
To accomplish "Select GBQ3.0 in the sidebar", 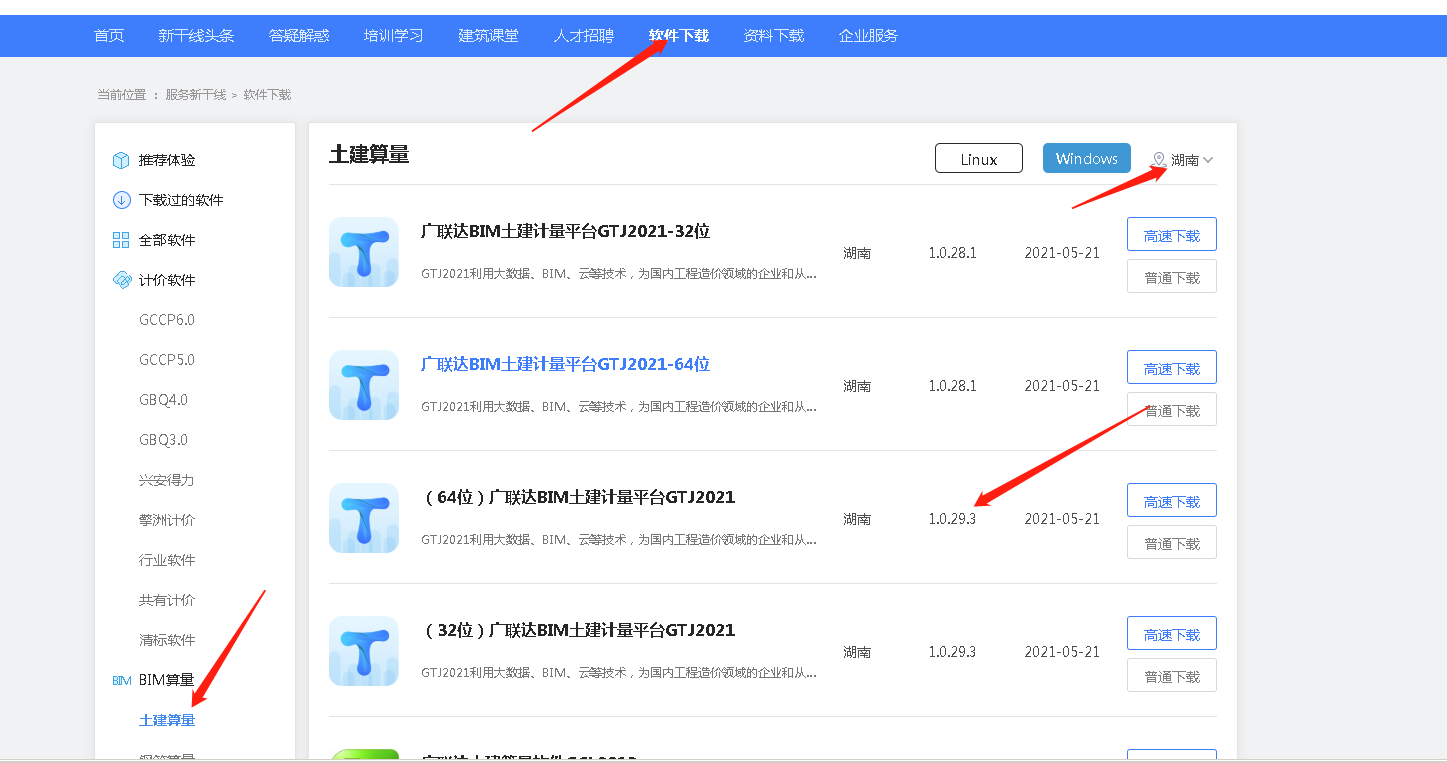I will (x=164, y=440).
